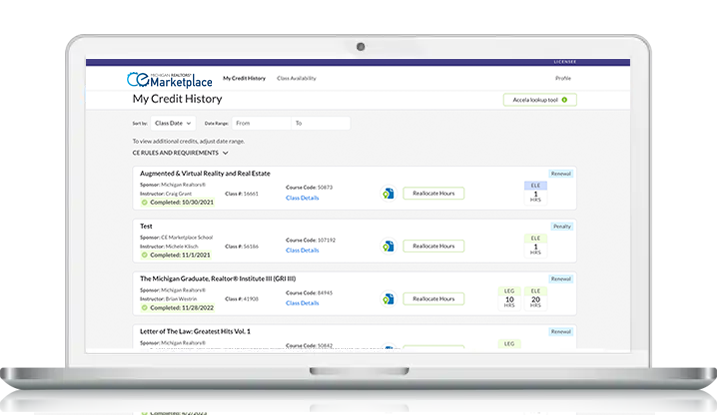720x415 pixels.
Task: Click the CE Marketplace logo
Action: (x=168, y=78)
